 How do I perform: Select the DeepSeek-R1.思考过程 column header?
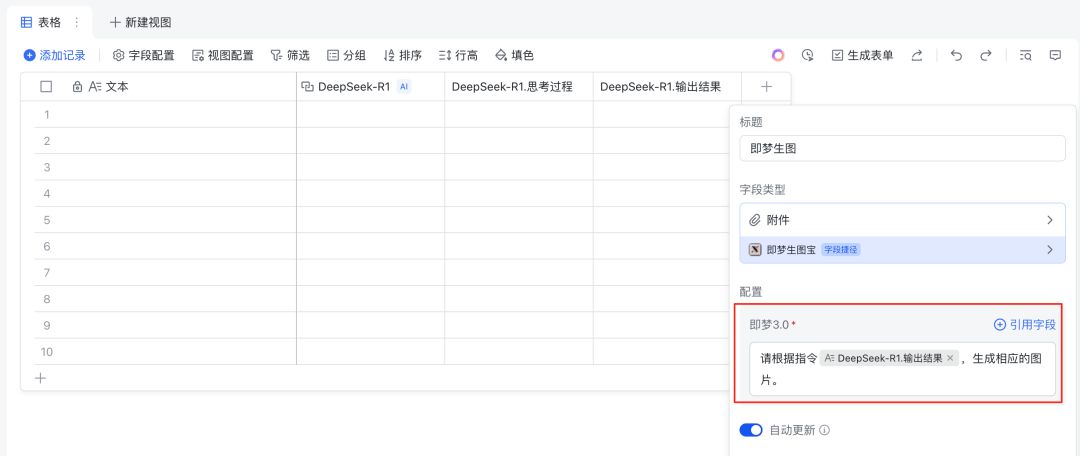[x=519, y=87]
